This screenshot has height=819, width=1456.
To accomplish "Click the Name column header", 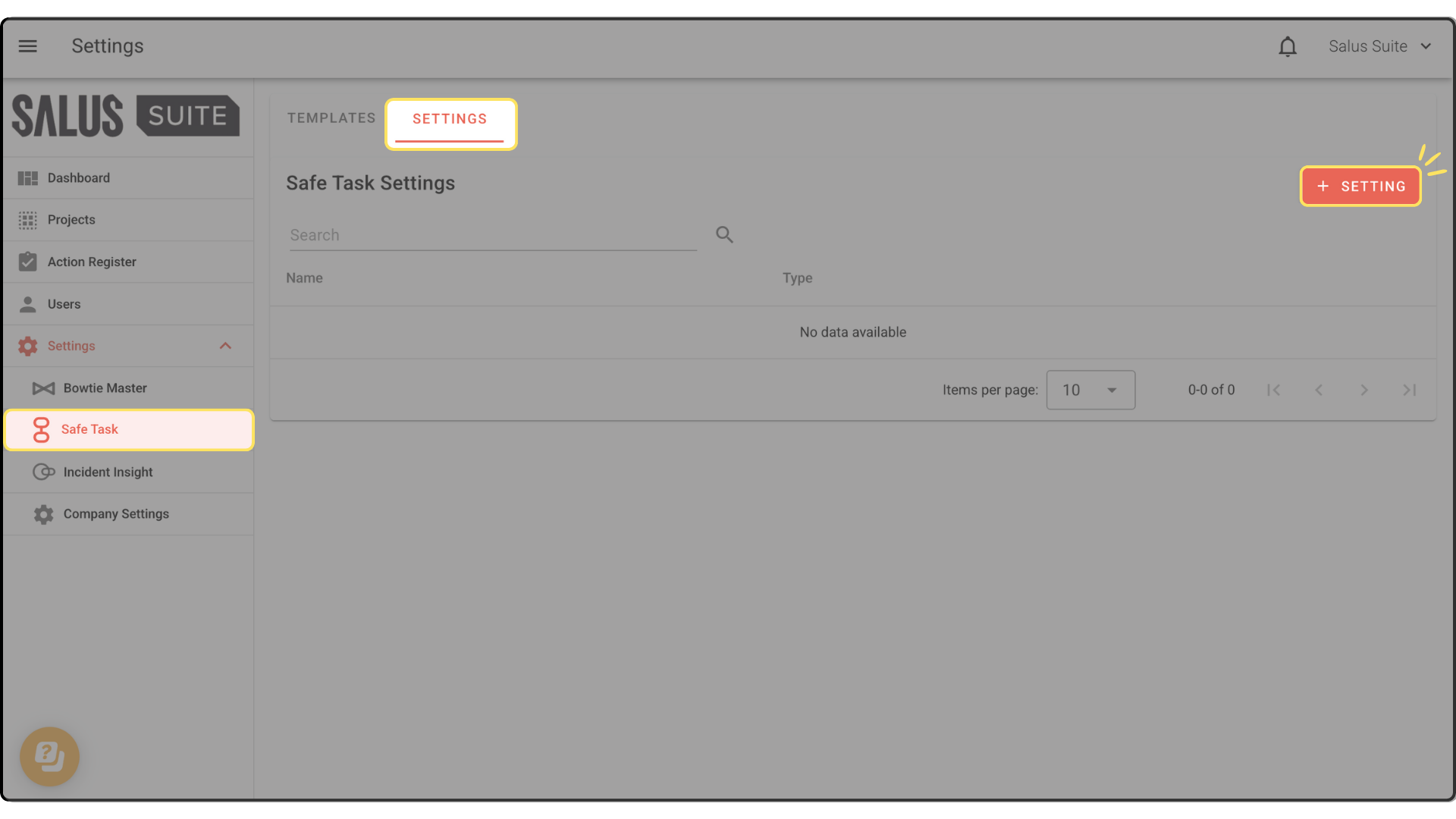I will click(304, 278).
